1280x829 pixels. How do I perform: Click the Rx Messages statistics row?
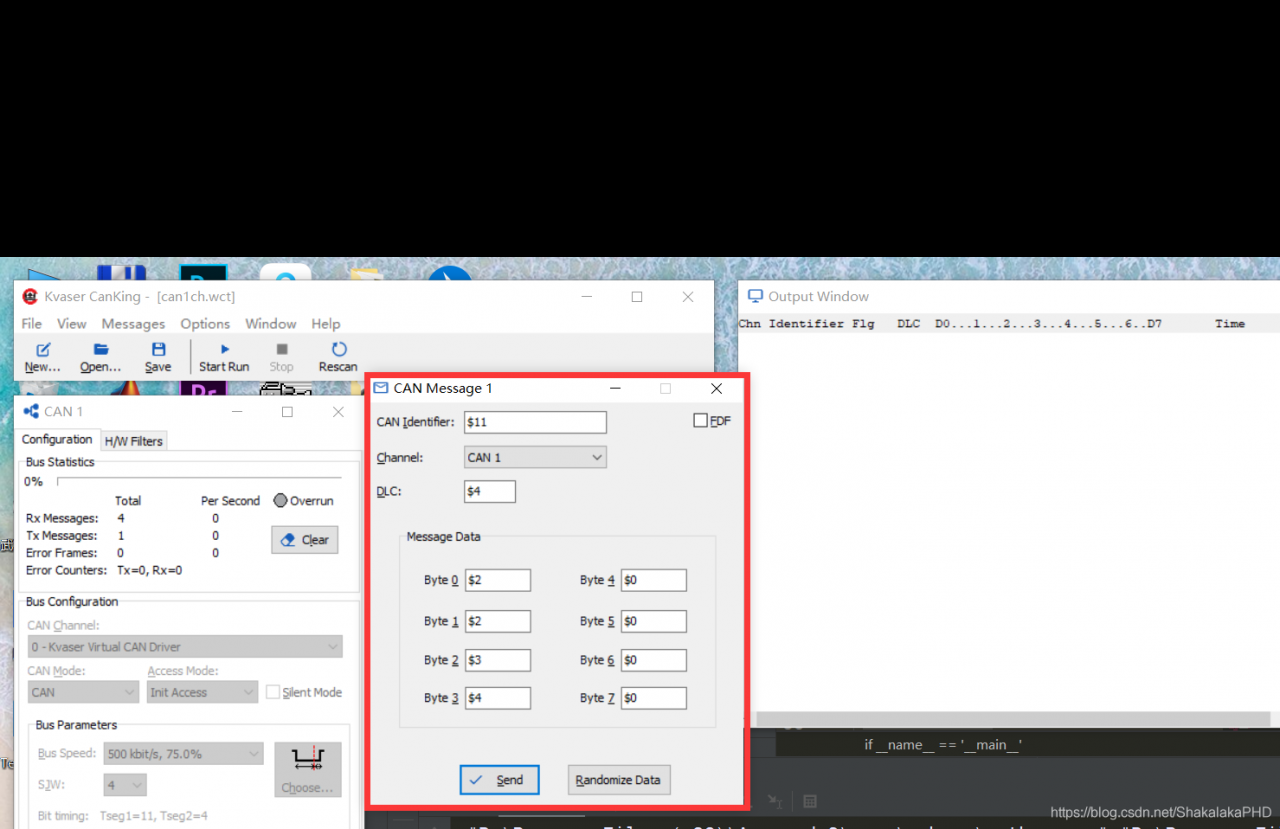(125, 519)
